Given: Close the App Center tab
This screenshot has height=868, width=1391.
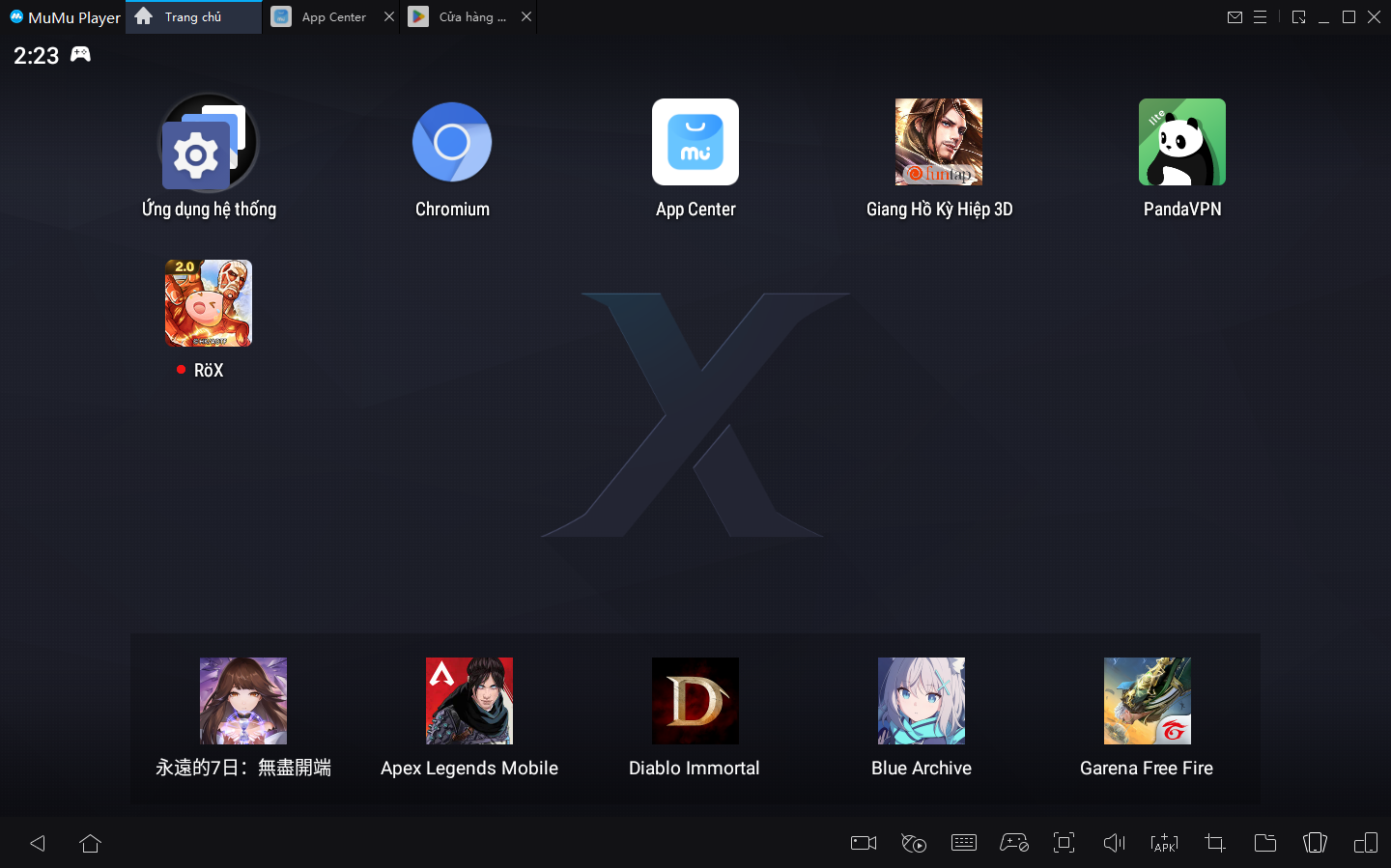Looking at the screenshot, I should 389,17.
